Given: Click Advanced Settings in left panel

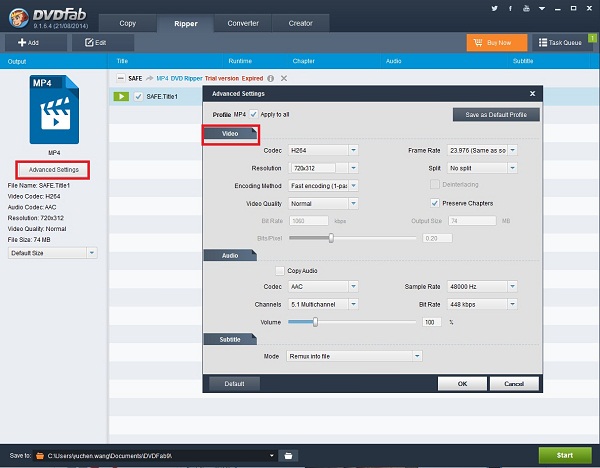Looking at the screenshot, I should coord(54,170).
